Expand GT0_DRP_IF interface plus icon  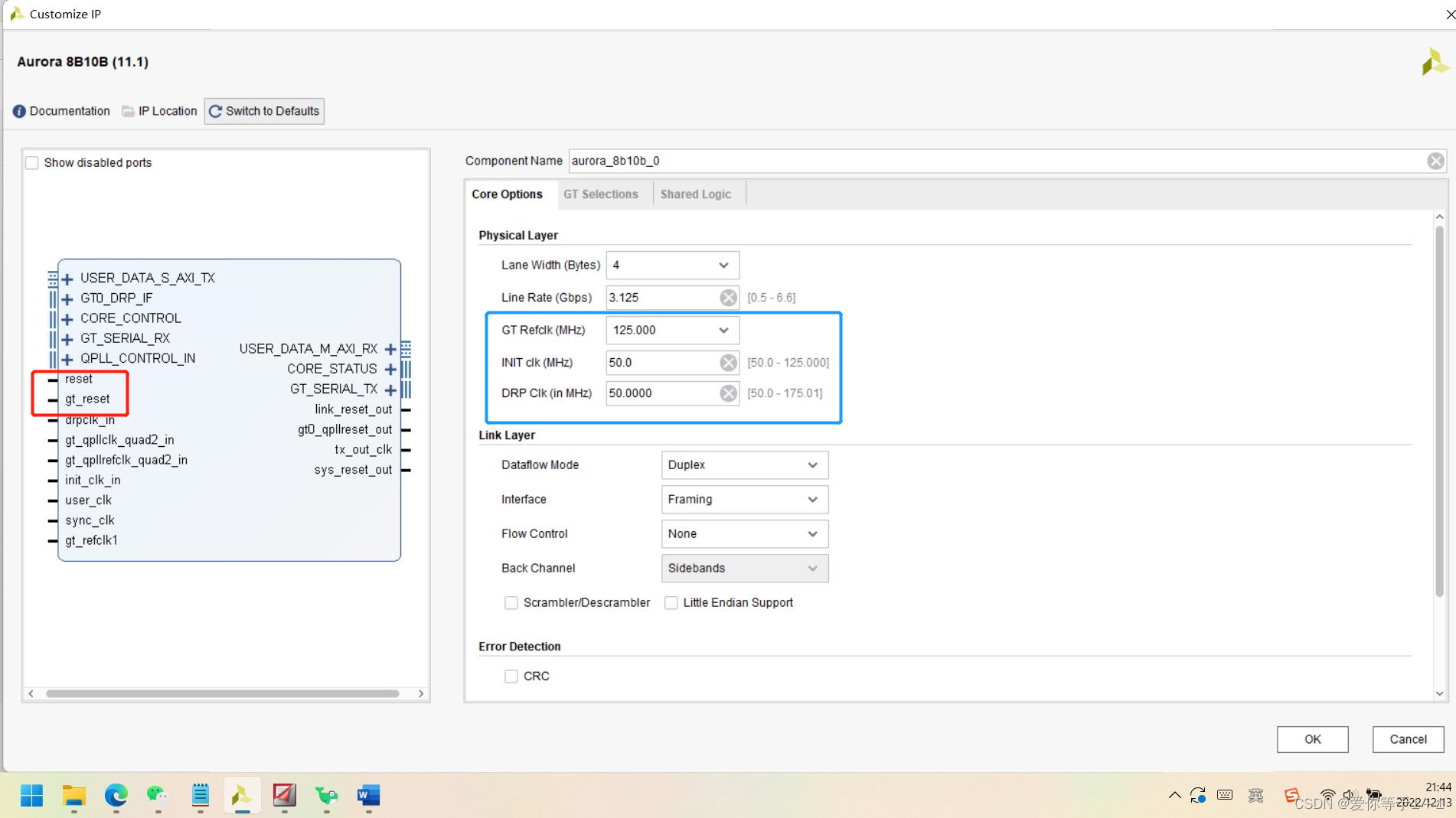coord(67,298)
